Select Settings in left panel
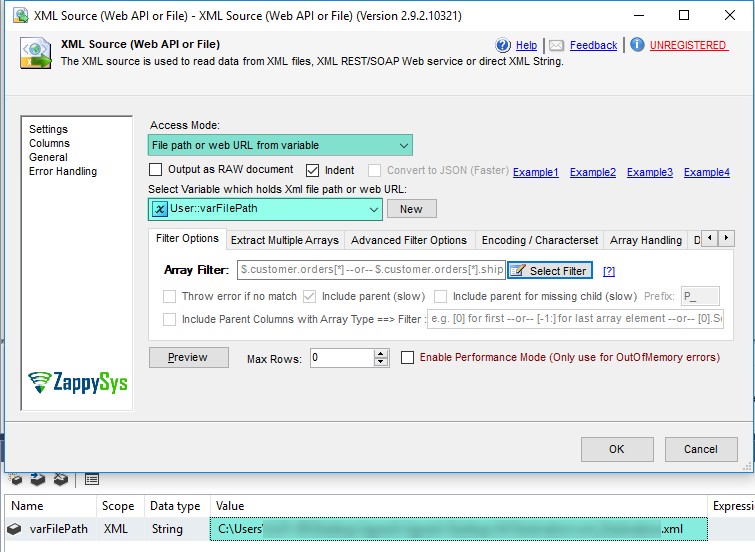 (48, 129)
